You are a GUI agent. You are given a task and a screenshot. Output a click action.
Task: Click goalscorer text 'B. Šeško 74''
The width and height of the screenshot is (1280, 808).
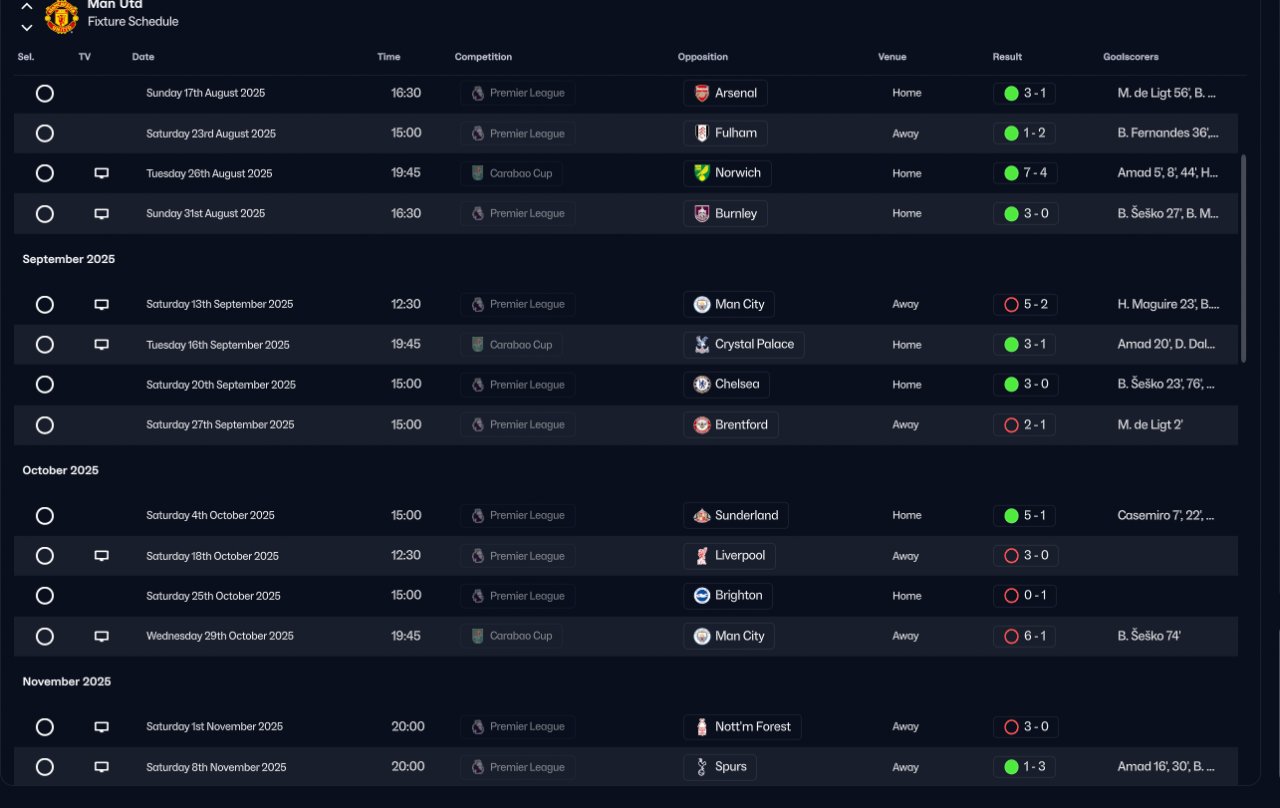click(1149, 636)
